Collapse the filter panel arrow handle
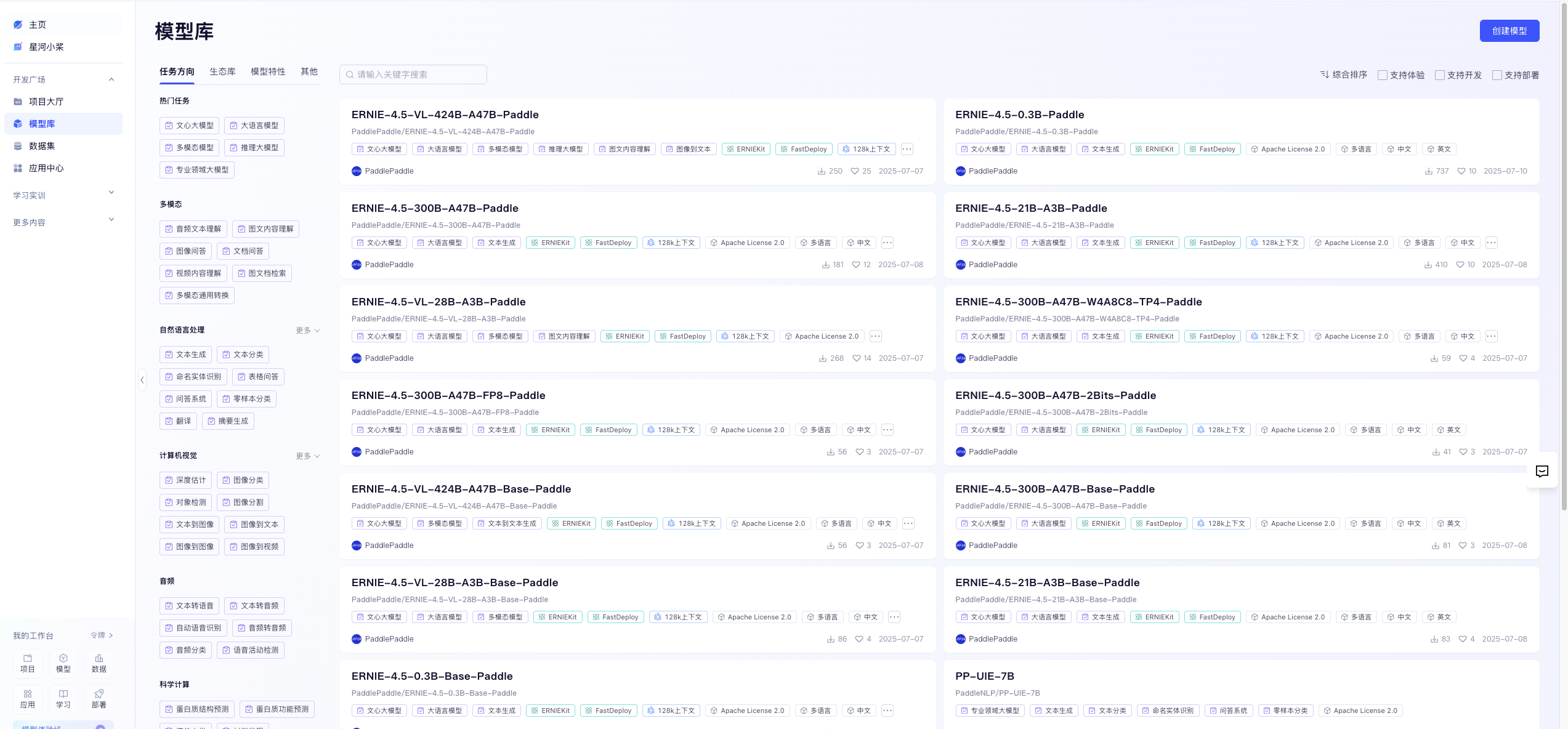 (x=142, y=380)
